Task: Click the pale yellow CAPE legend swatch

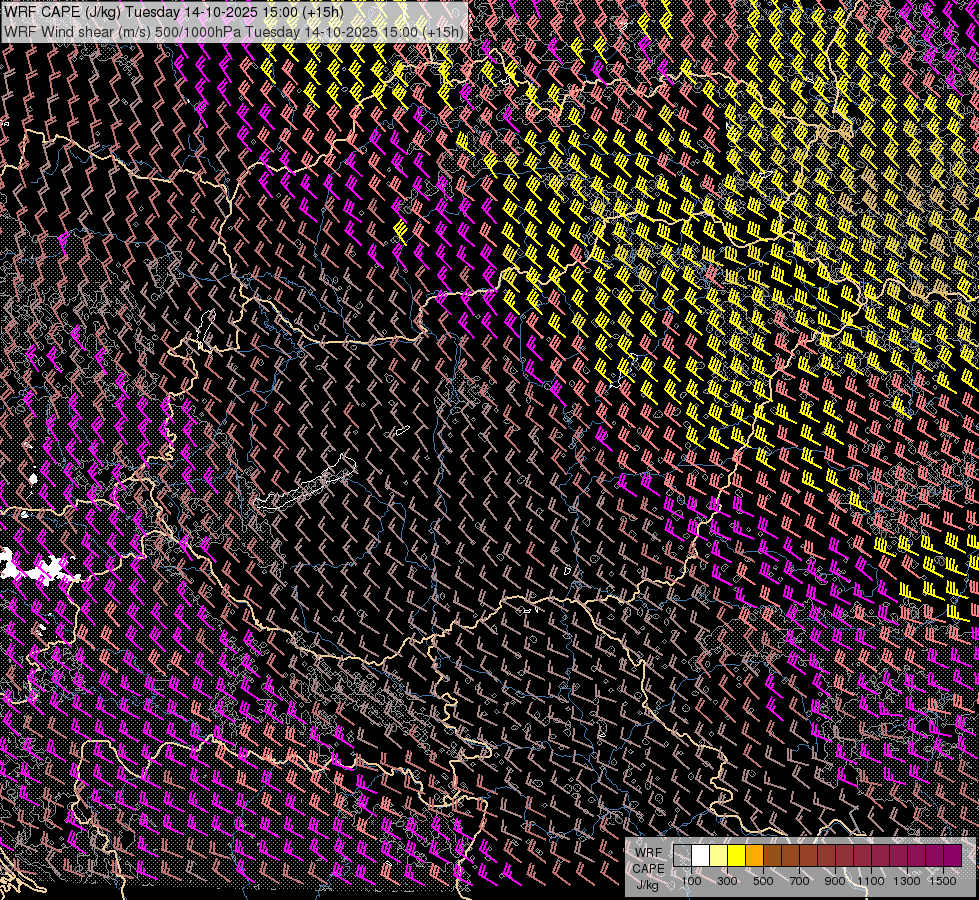Action: point(718,855)
